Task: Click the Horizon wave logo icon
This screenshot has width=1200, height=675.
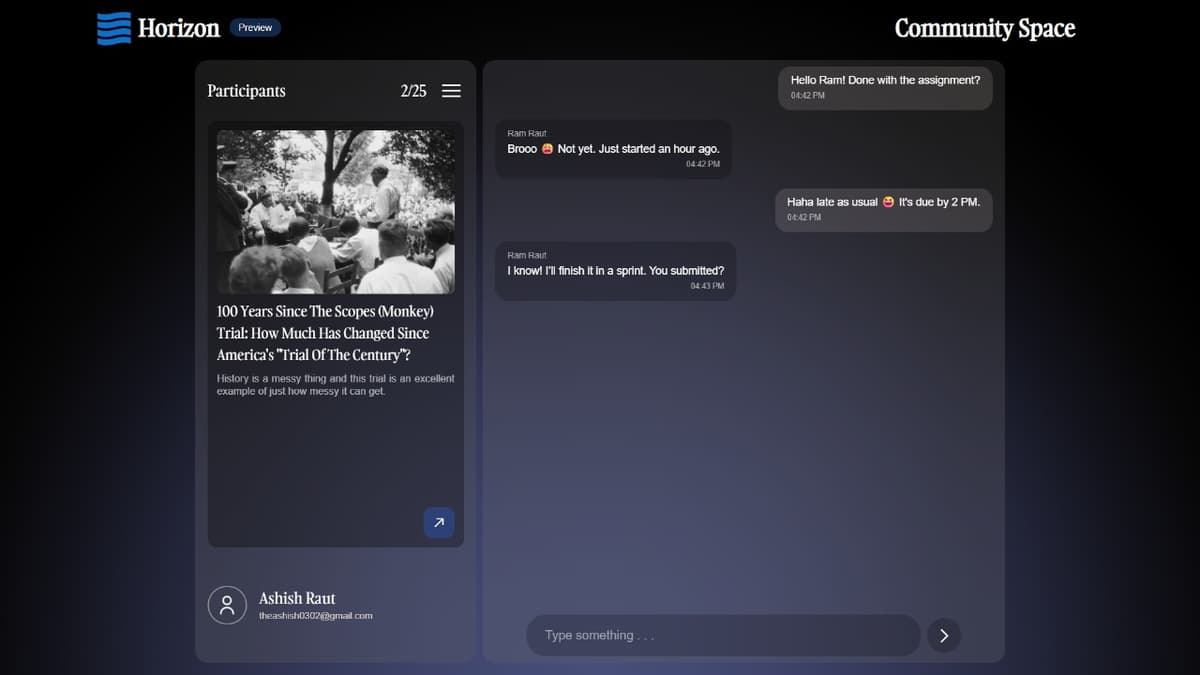Action: tap(114, 28)
